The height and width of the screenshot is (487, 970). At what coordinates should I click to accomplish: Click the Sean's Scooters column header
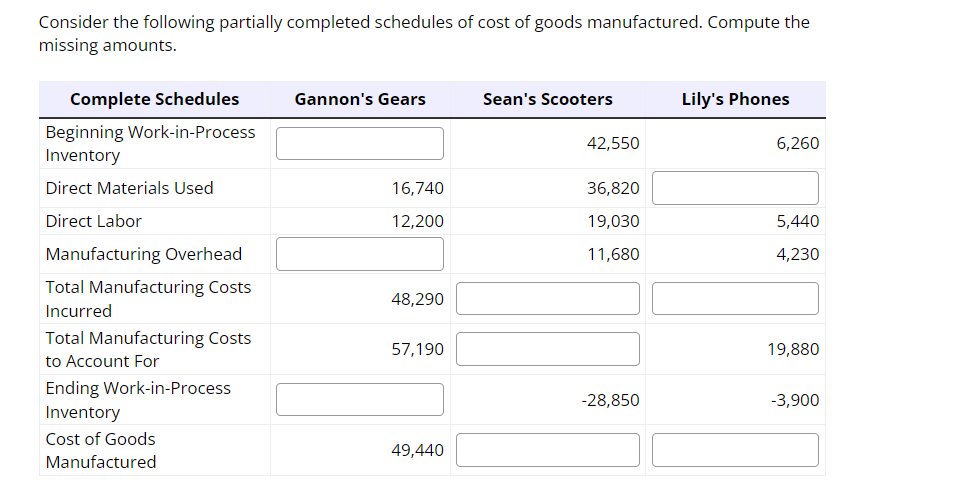tap(547, 99)
